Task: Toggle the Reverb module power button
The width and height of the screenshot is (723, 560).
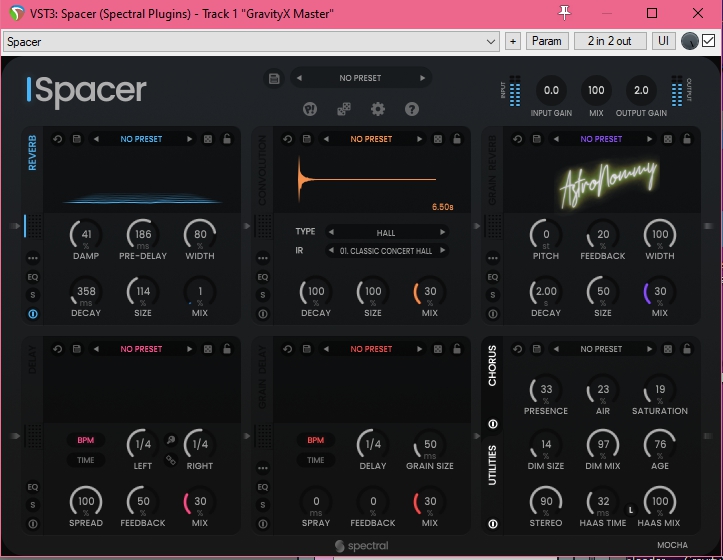Action: 33,314
